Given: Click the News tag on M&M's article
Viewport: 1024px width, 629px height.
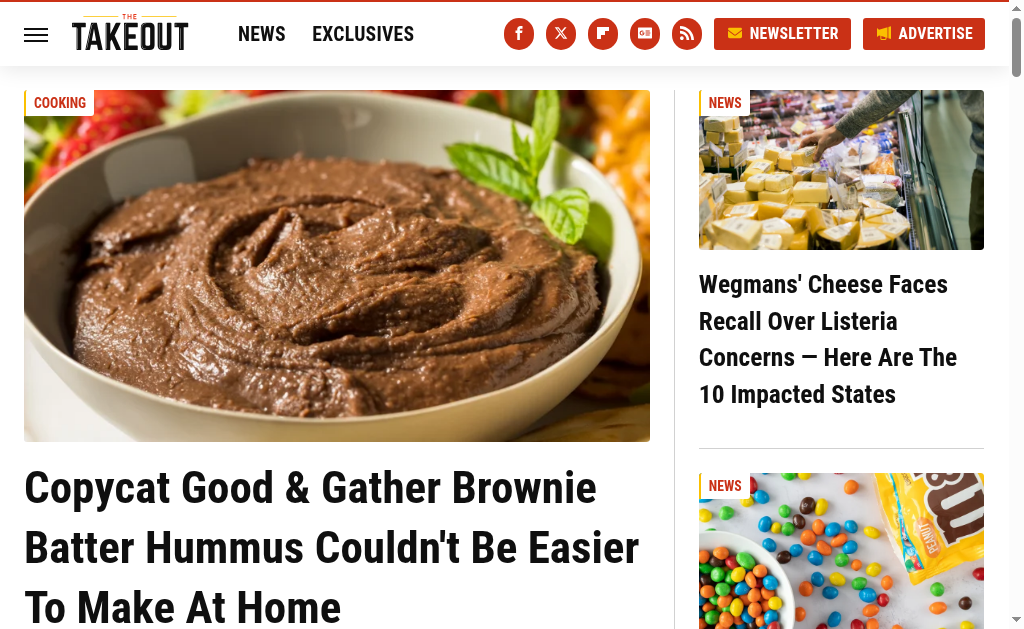Looking at the screenshot, I should 724,486.
